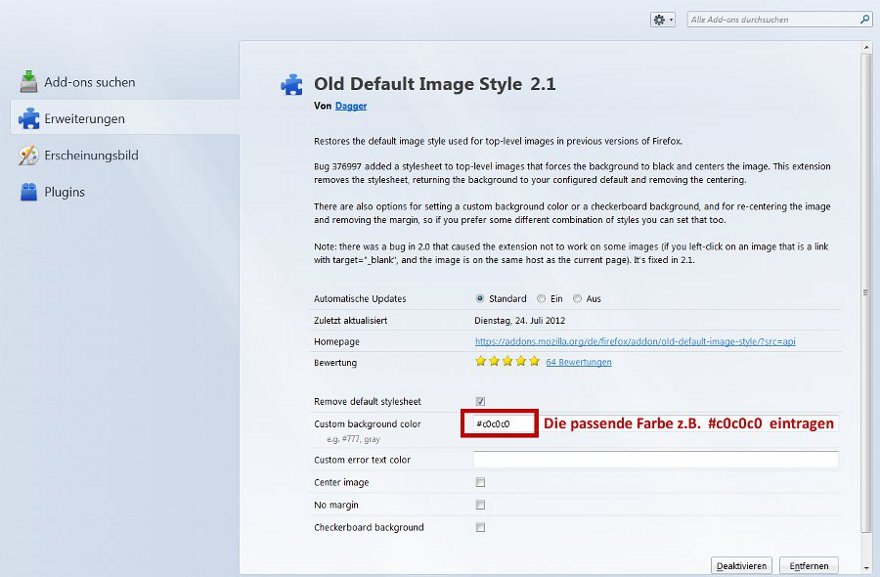
Task: Open the addons.mozilla.org homepage link
Action: (x=635, y=341)
